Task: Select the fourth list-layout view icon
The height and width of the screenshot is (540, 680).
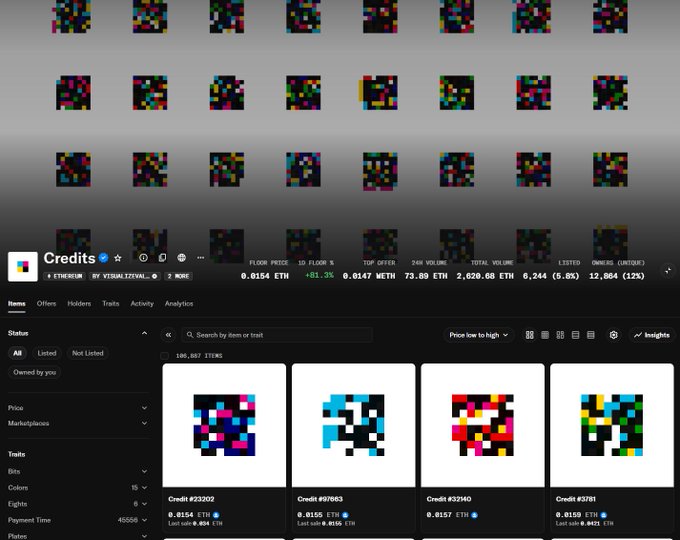Action: [575, 335]
